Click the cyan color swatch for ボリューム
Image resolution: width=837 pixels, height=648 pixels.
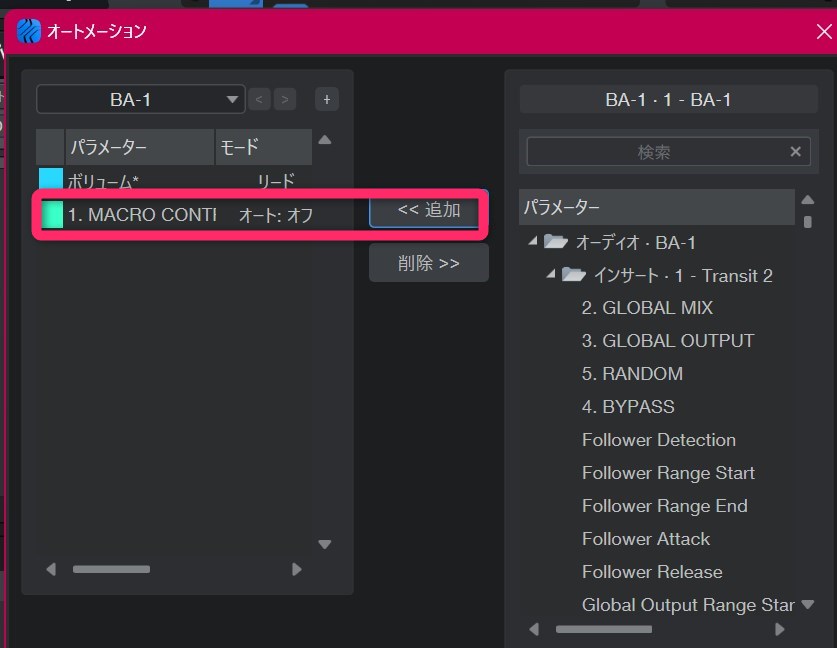point(50,181)
